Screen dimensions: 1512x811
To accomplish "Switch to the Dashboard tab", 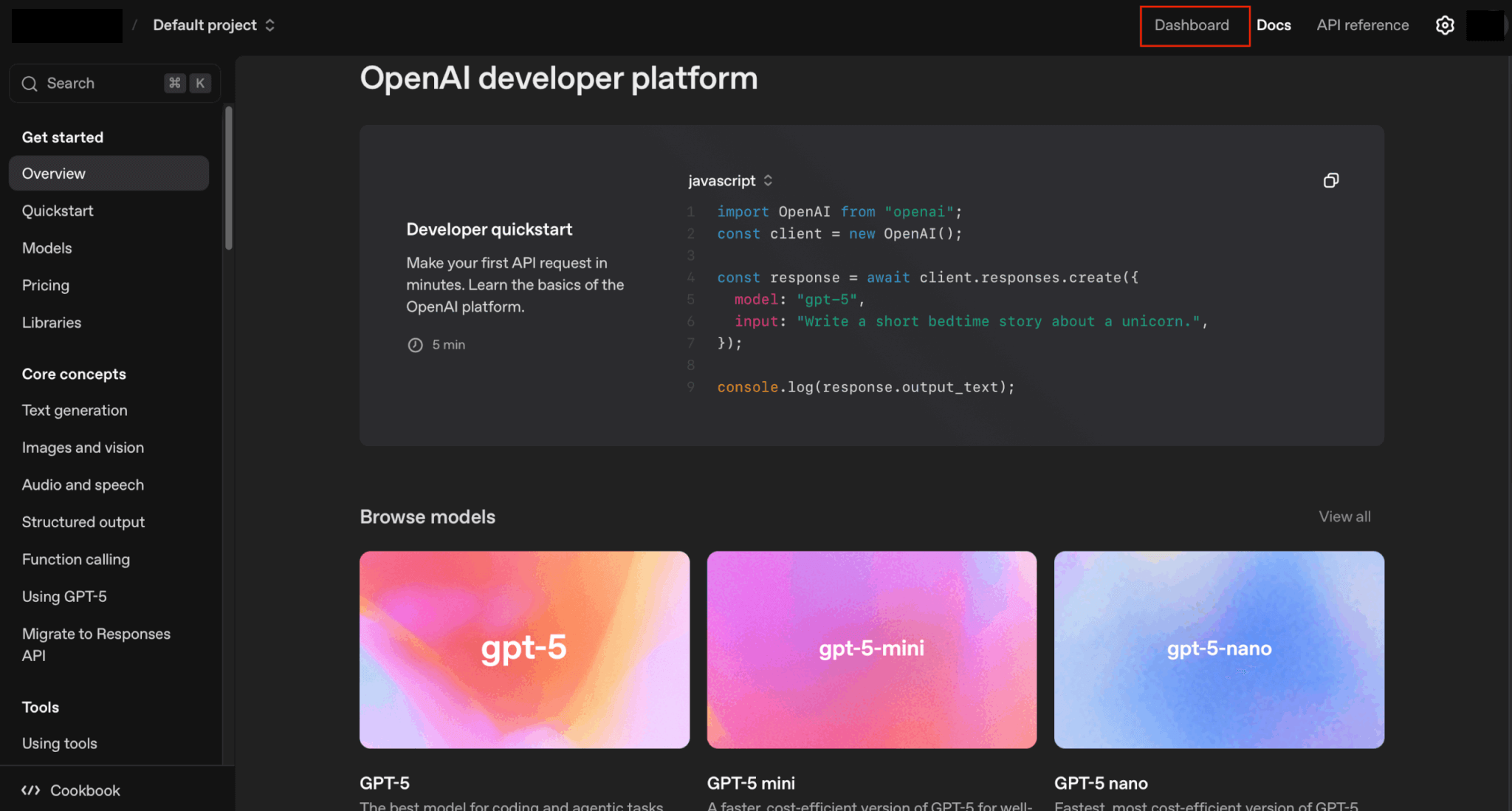I will point(1192,25).
